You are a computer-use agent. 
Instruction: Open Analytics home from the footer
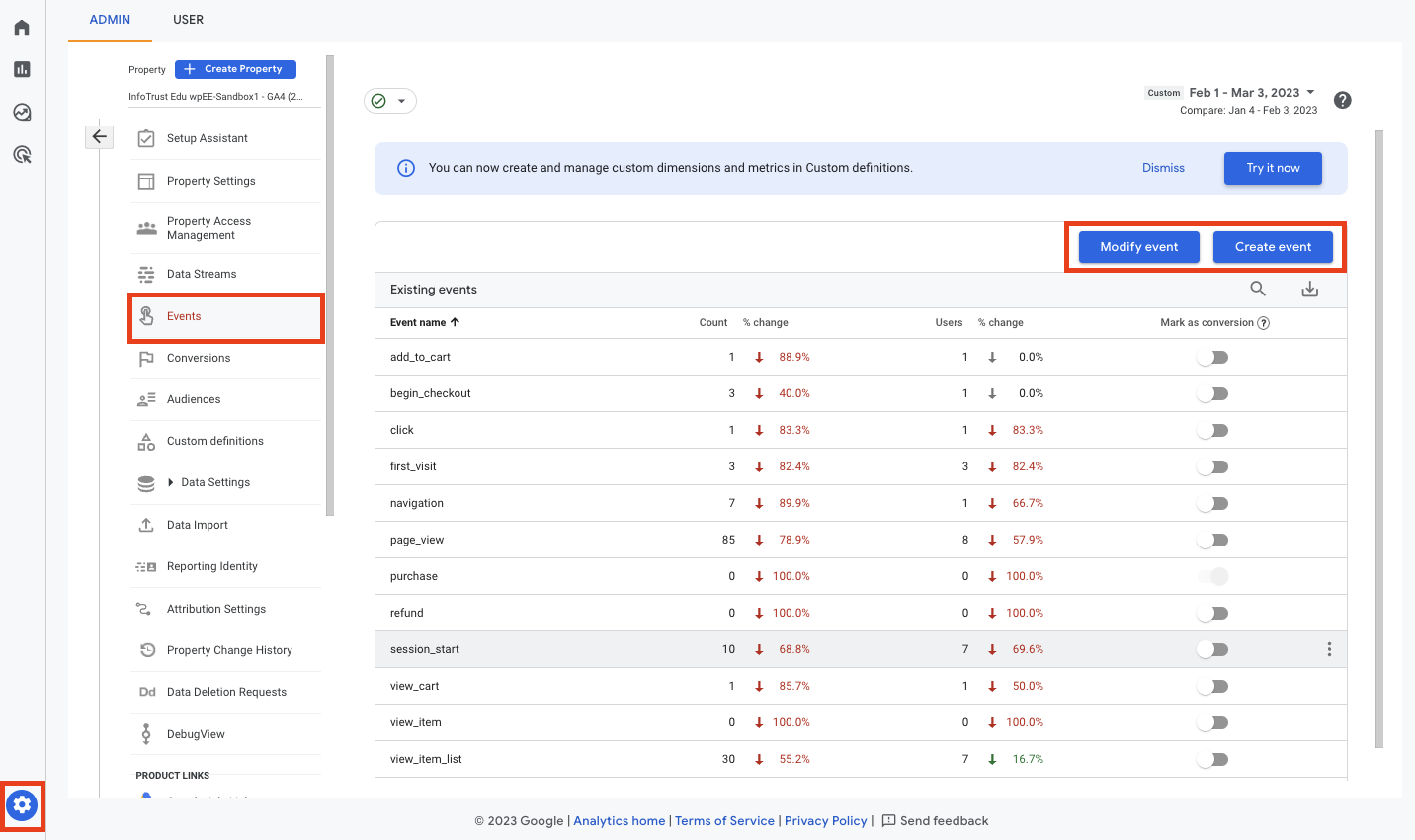(x=619, y=820)
